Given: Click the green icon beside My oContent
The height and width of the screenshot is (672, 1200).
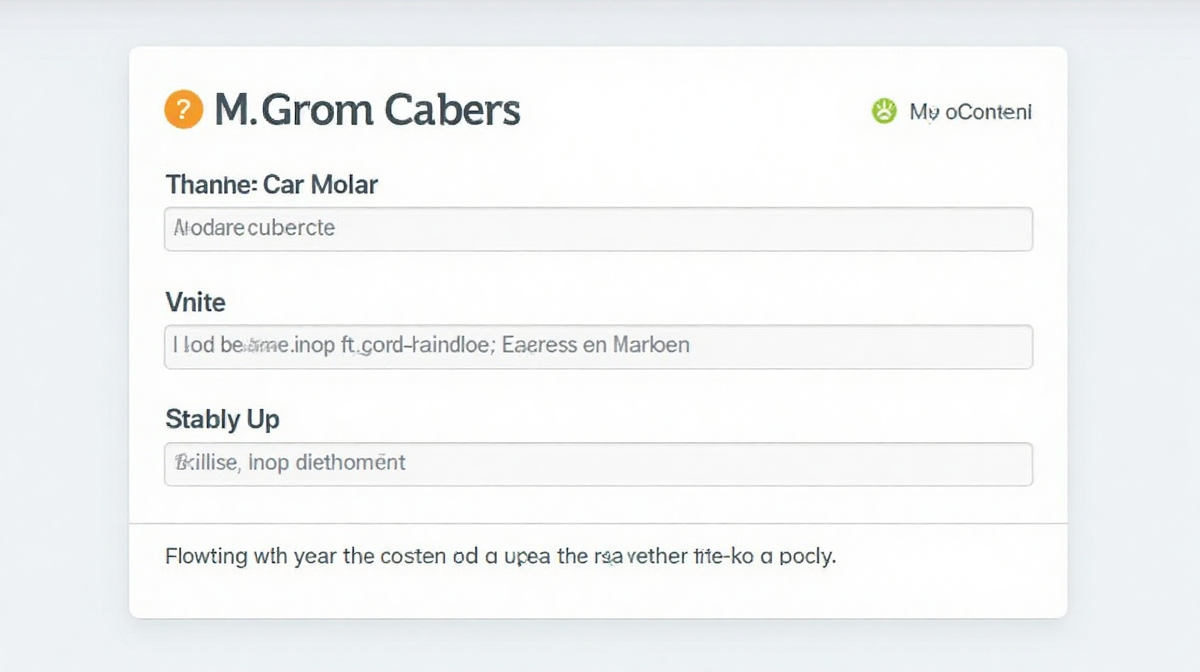Looking at the screenshot, I should (x=884, y=111).
